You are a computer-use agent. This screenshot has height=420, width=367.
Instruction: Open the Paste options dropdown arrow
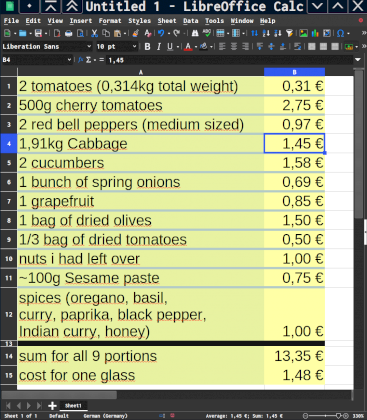click(x=125, y=33)
